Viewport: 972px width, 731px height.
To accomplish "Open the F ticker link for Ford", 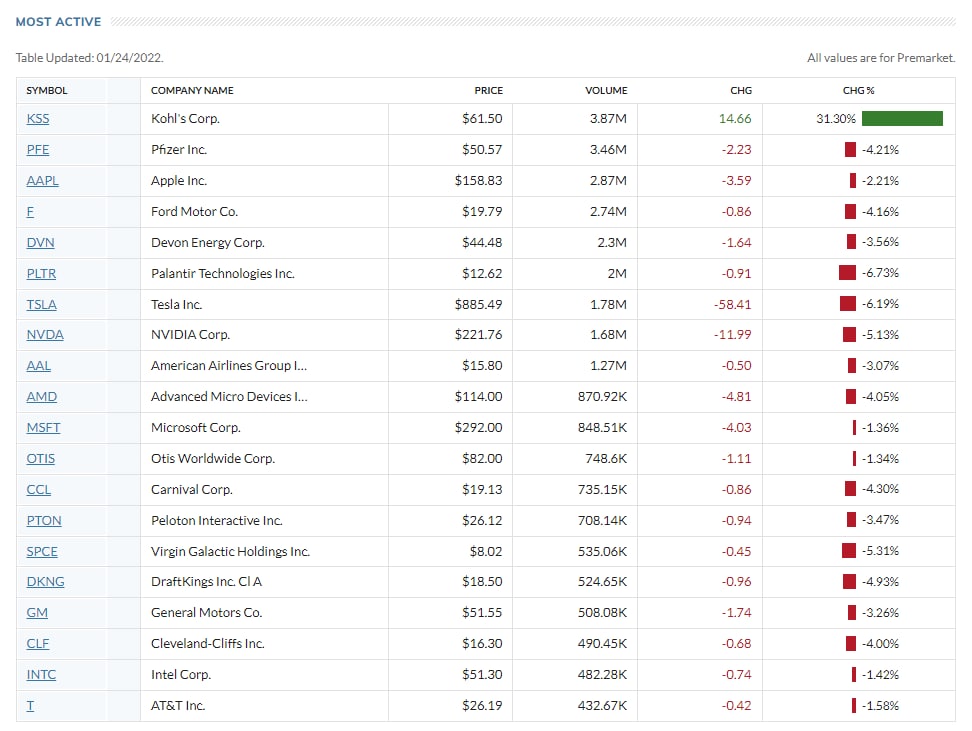I will pyautogui.click(x=30, y=211).
